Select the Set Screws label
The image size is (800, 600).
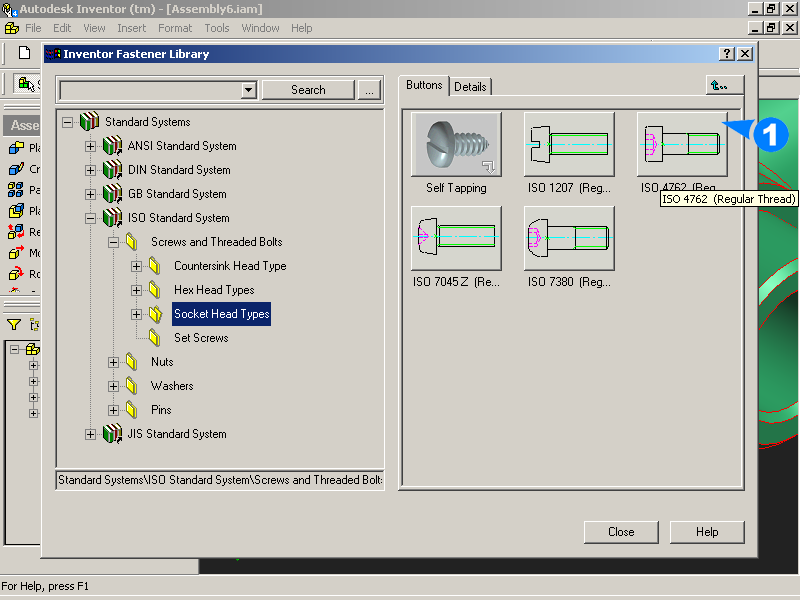(x=201, y=338)
